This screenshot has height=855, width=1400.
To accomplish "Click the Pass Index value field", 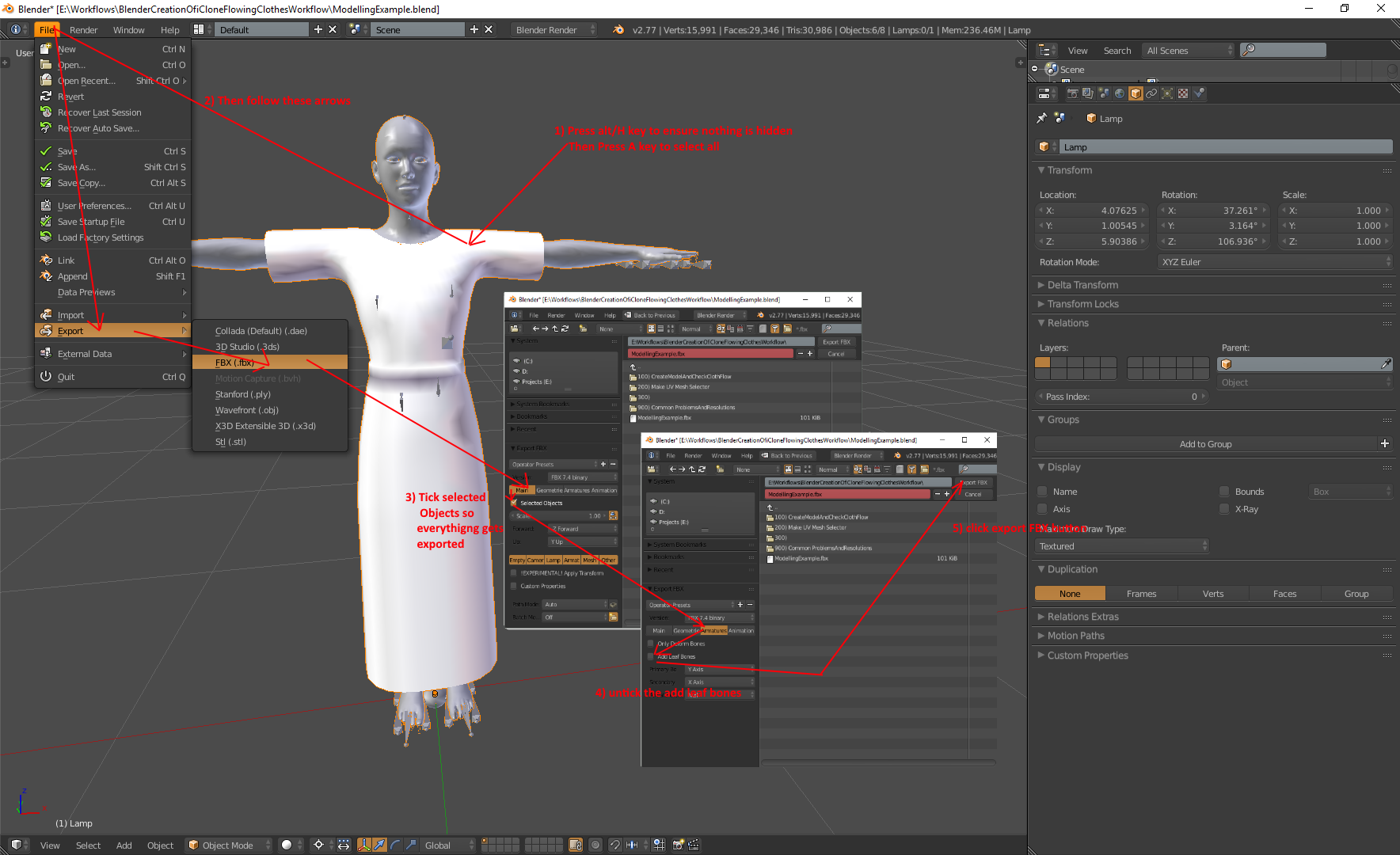I will click(x=1121, y=397).
